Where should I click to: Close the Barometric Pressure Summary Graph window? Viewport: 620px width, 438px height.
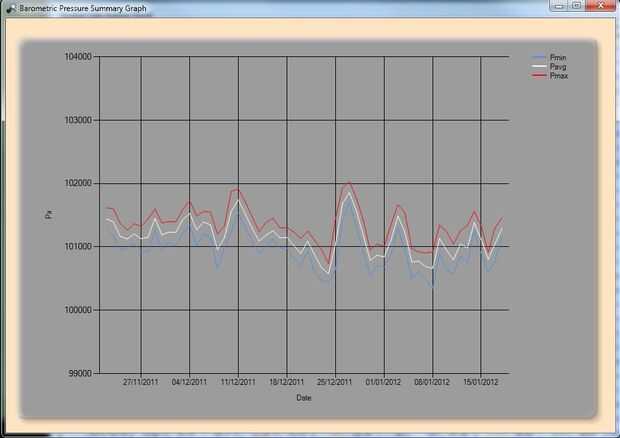601,6
